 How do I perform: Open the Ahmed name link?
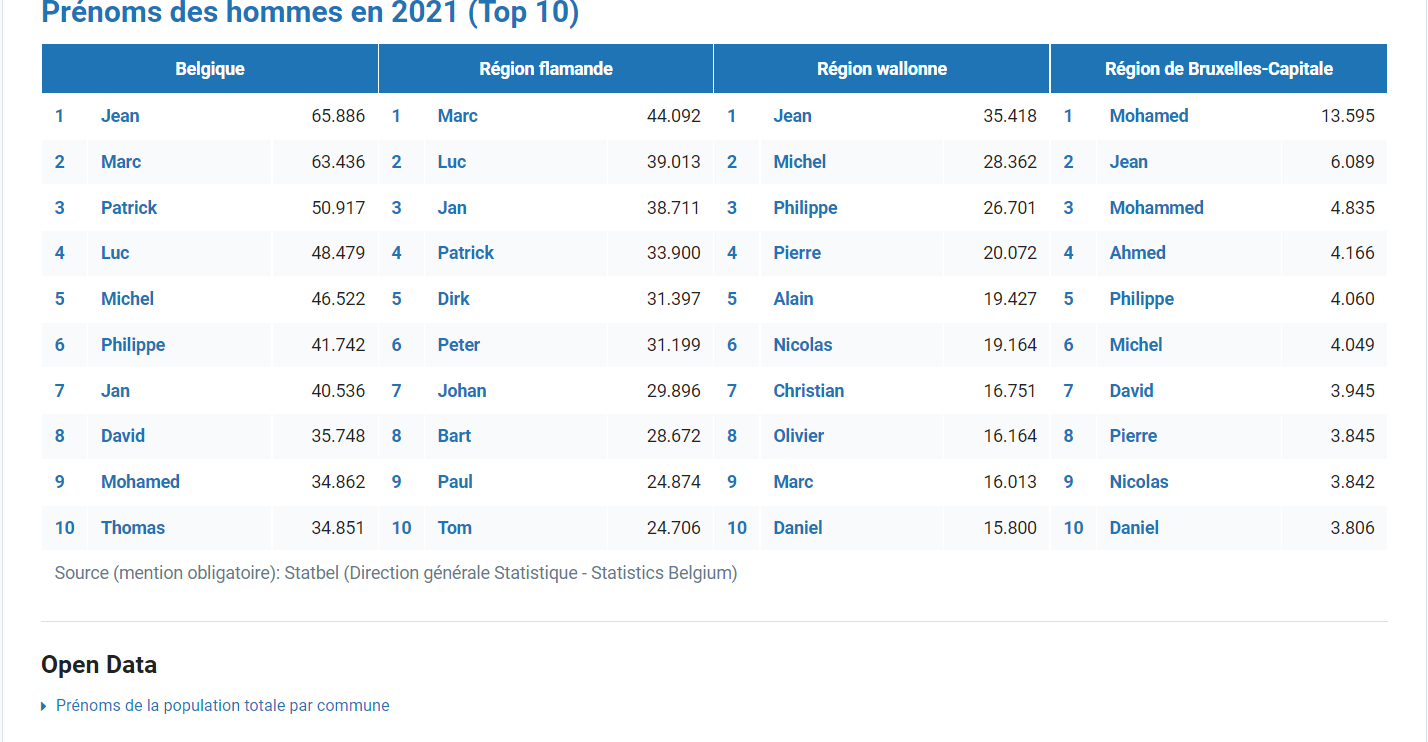(1137, 253)
